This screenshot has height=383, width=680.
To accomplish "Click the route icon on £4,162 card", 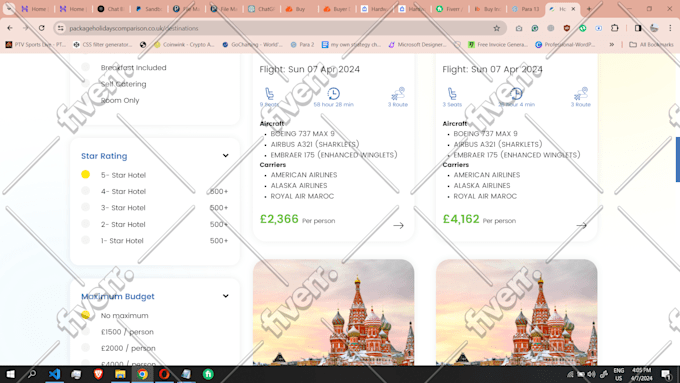I will tap(580, 94).
